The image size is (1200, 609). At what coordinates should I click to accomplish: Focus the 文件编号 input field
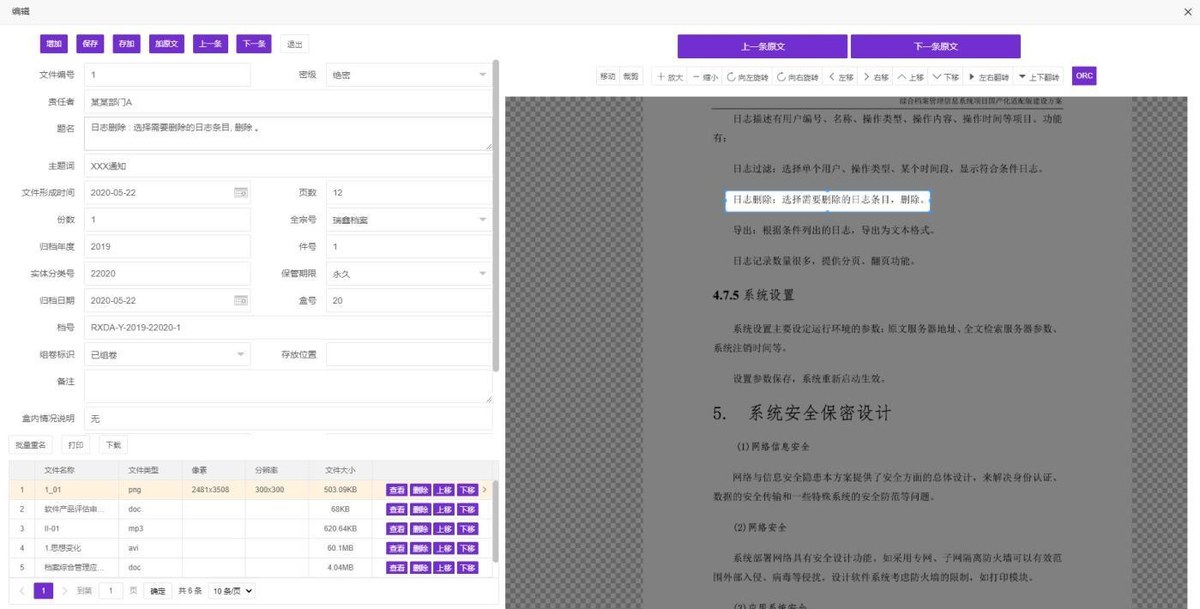pyautogui.click(x=167, y=75)
